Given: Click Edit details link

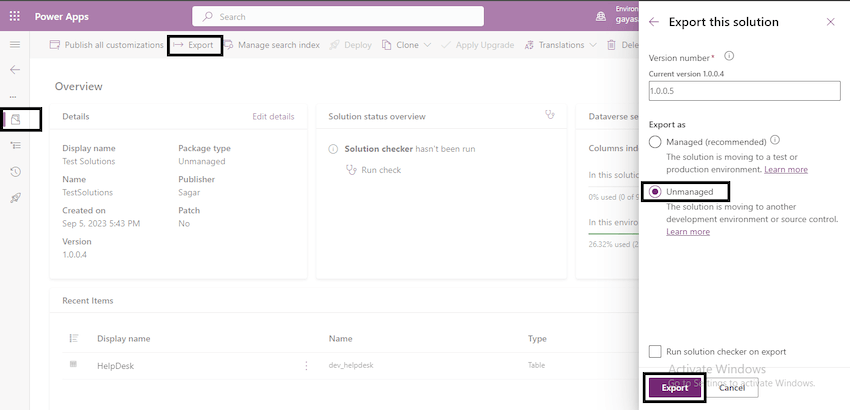Looking at the screenshot, I should click(x=273, y=117).
